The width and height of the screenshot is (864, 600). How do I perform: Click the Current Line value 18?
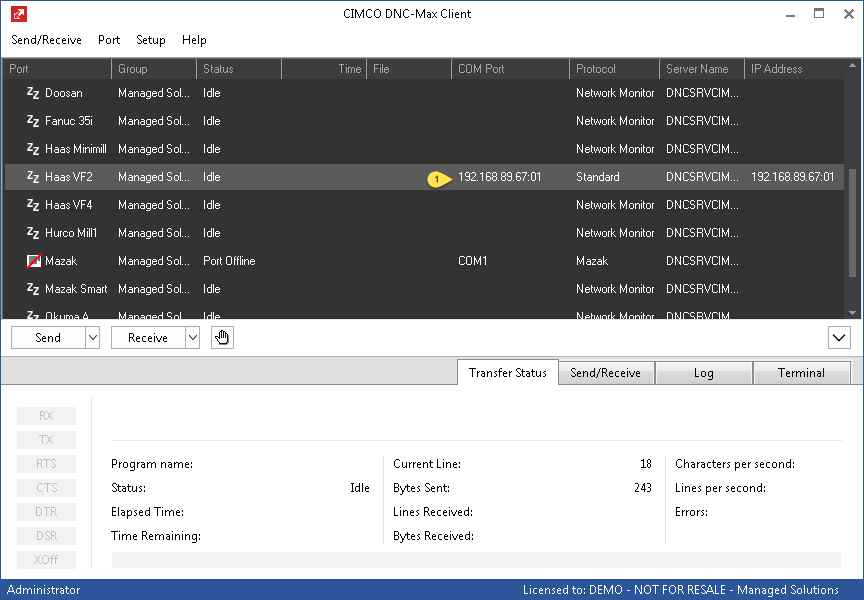[x=646, y=464]
